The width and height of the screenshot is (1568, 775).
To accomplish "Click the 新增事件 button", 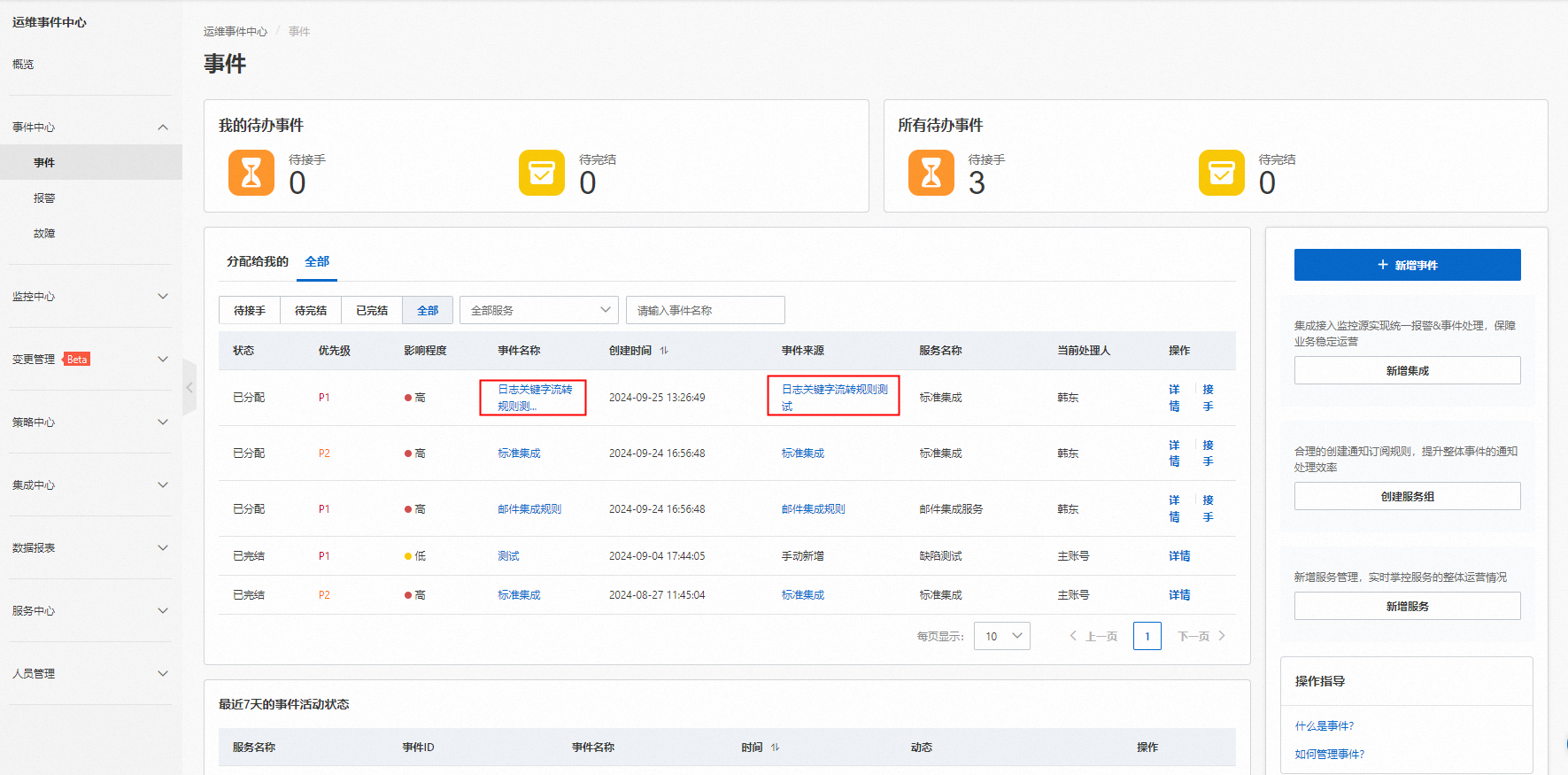I will pos(1408,265).
